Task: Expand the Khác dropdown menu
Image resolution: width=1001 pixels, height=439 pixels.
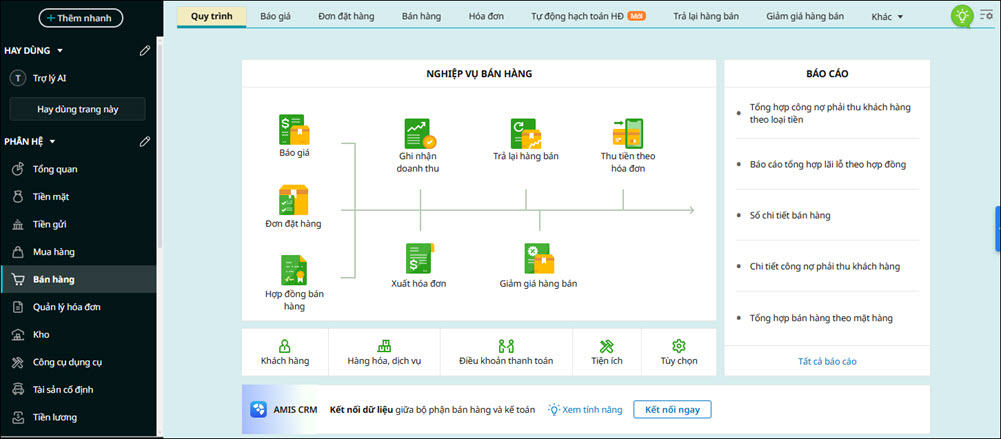Action: (x=886, y=17)
